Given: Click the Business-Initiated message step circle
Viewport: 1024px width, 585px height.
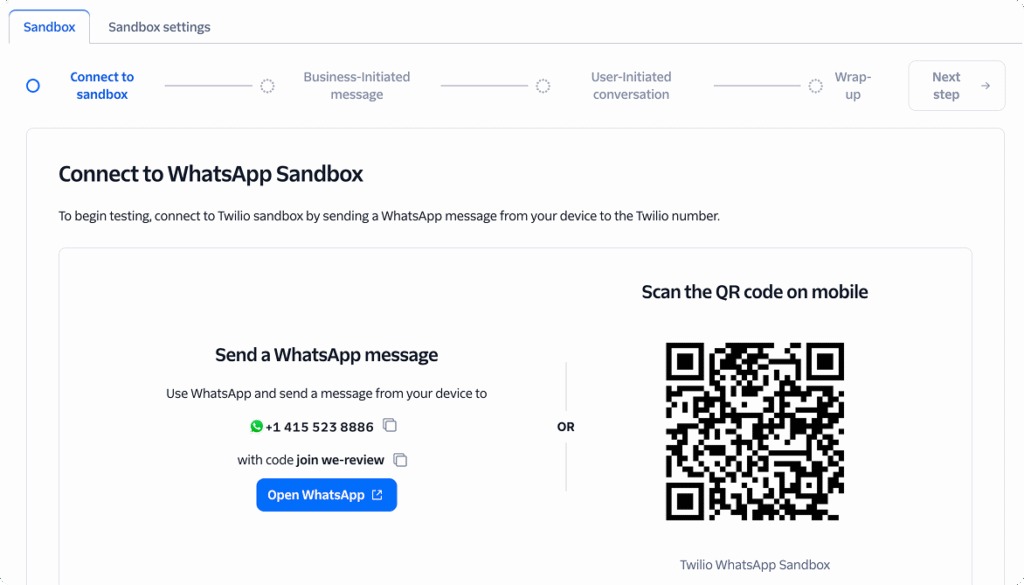Looking at the screenshot, I should pos(267,86).
